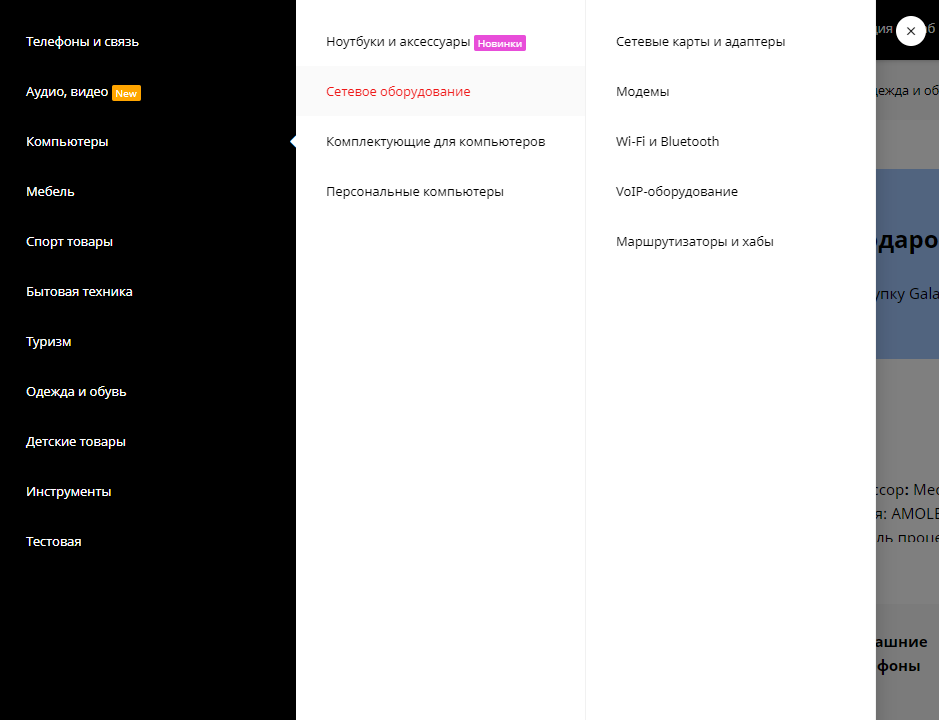Viewport: 939px width, 720px height.
Task: Open the Детские товары category
Action: point(75,442)
